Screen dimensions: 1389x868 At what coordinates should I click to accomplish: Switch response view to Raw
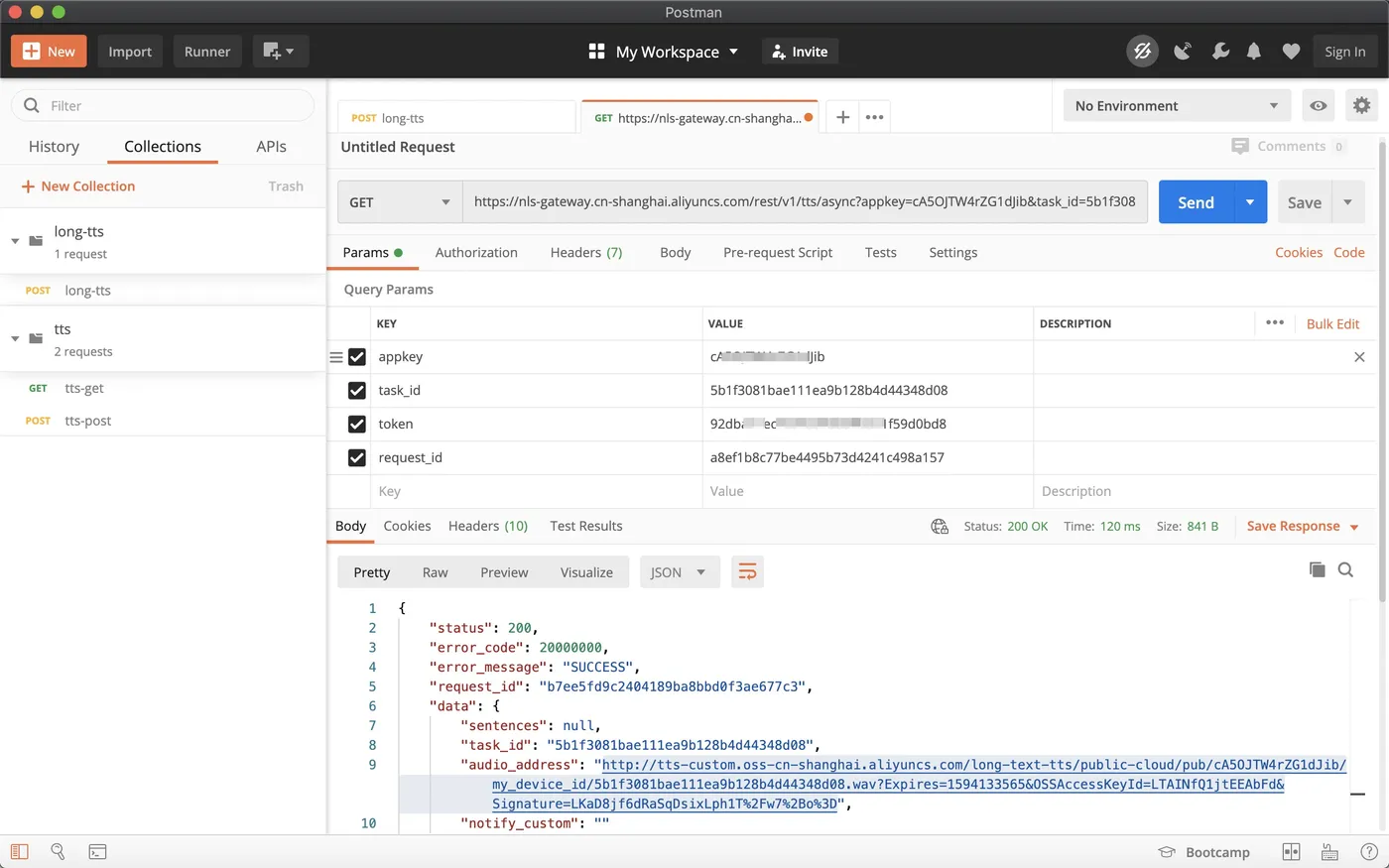click(435, 572)
